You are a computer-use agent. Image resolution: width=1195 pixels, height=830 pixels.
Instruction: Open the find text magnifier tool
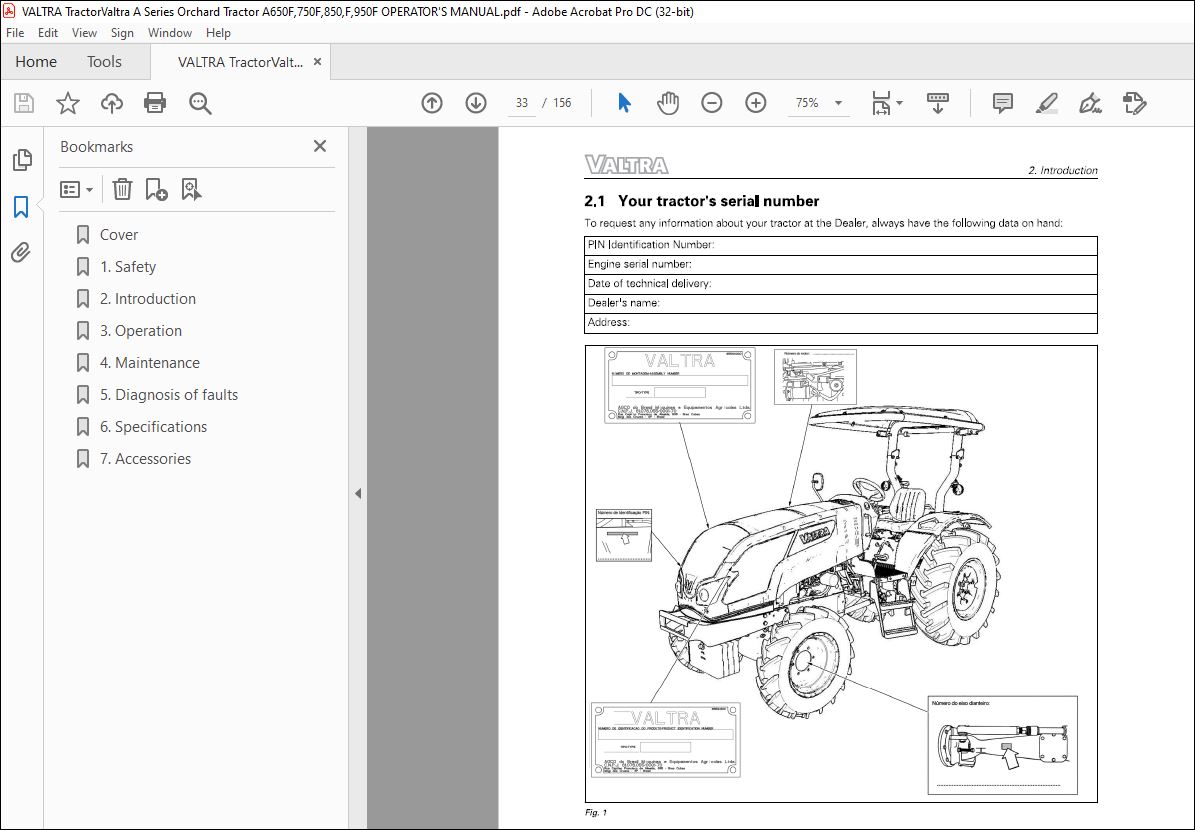tap(200, 103)
